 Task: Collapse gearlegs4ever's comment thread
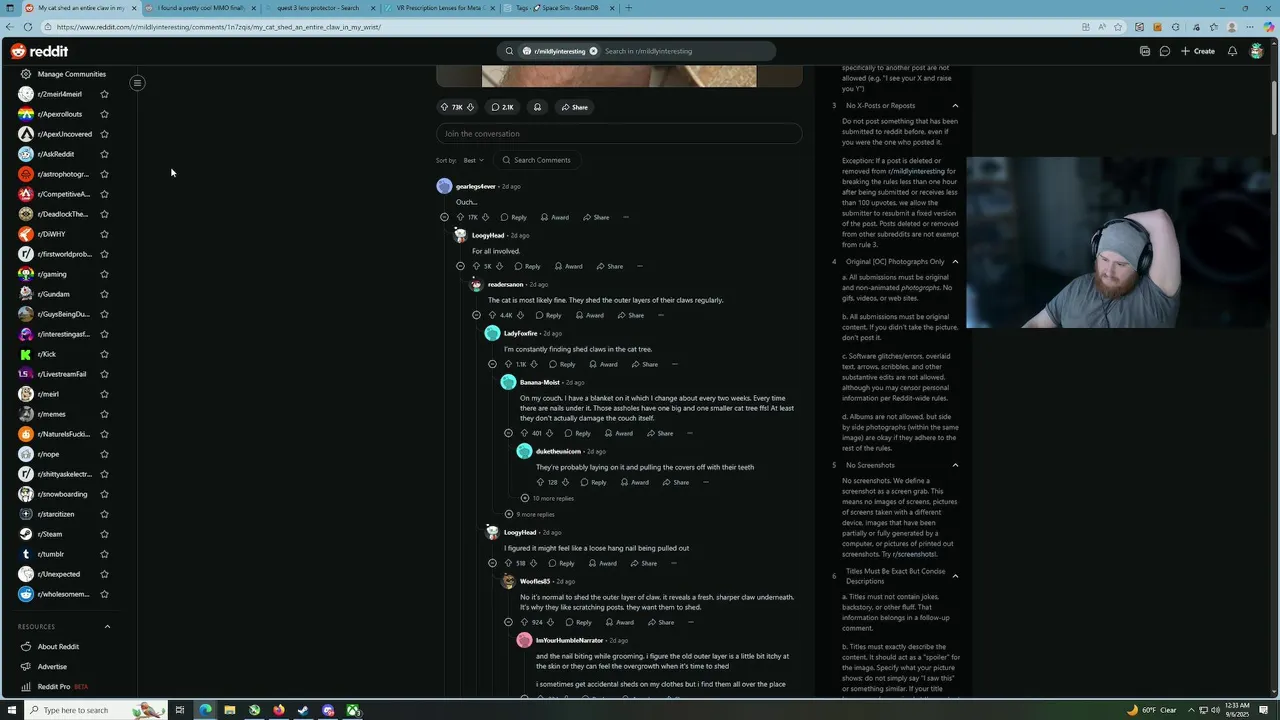tap(444, 217)
